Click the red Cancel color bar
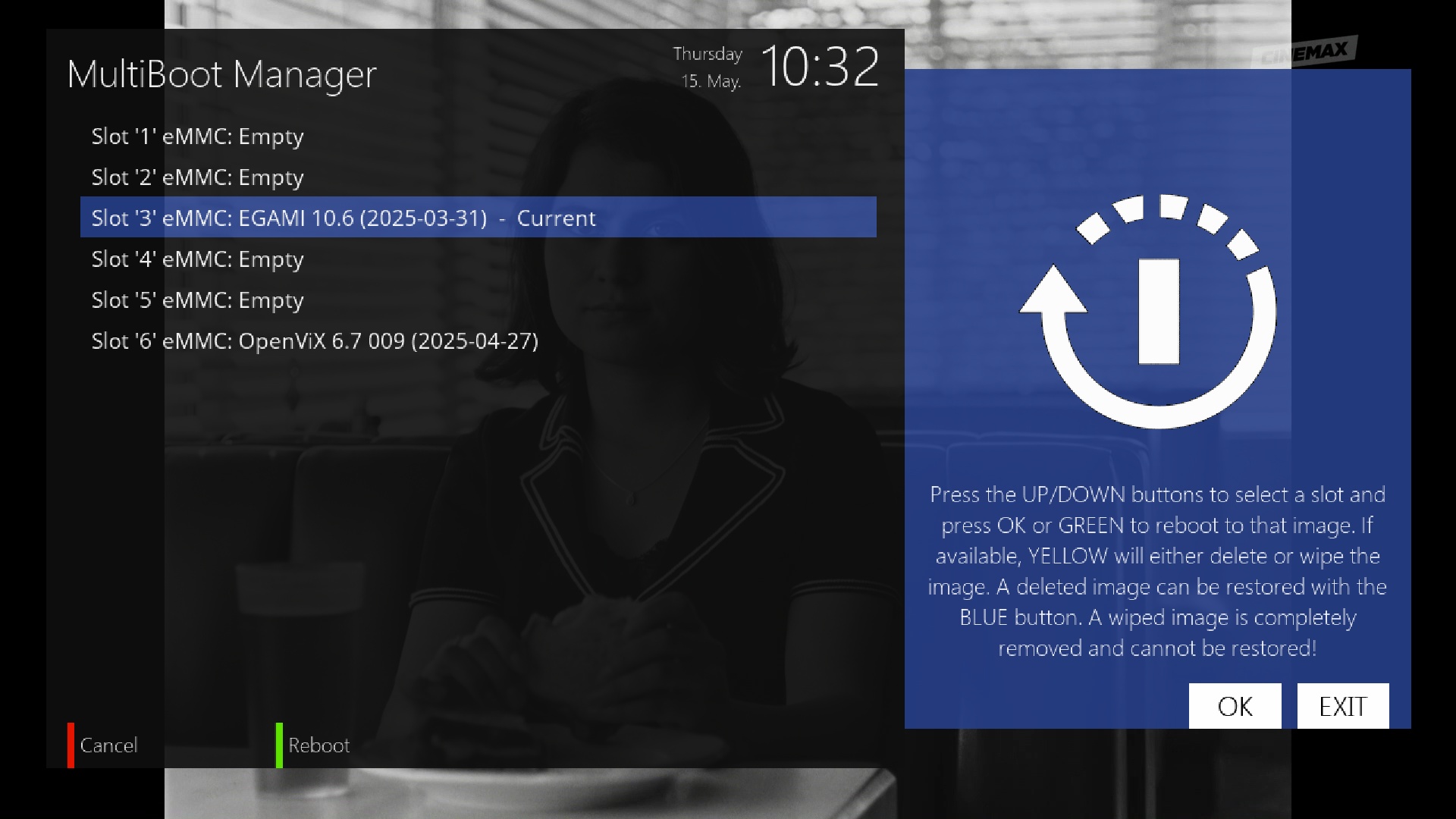Viewport: 1456px width, 819px height. (71, 745)
